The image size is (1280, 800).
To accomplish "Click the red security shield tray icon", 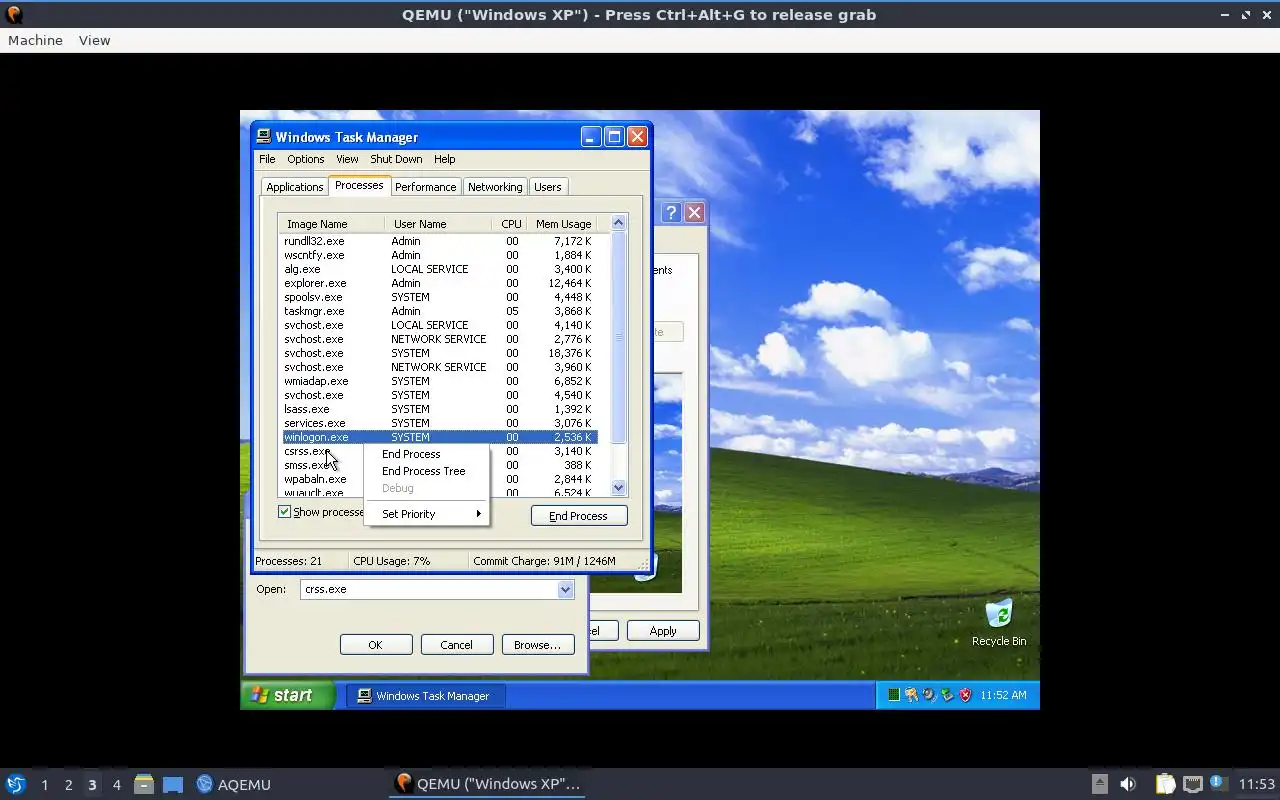I will click(x=965, y=695).
